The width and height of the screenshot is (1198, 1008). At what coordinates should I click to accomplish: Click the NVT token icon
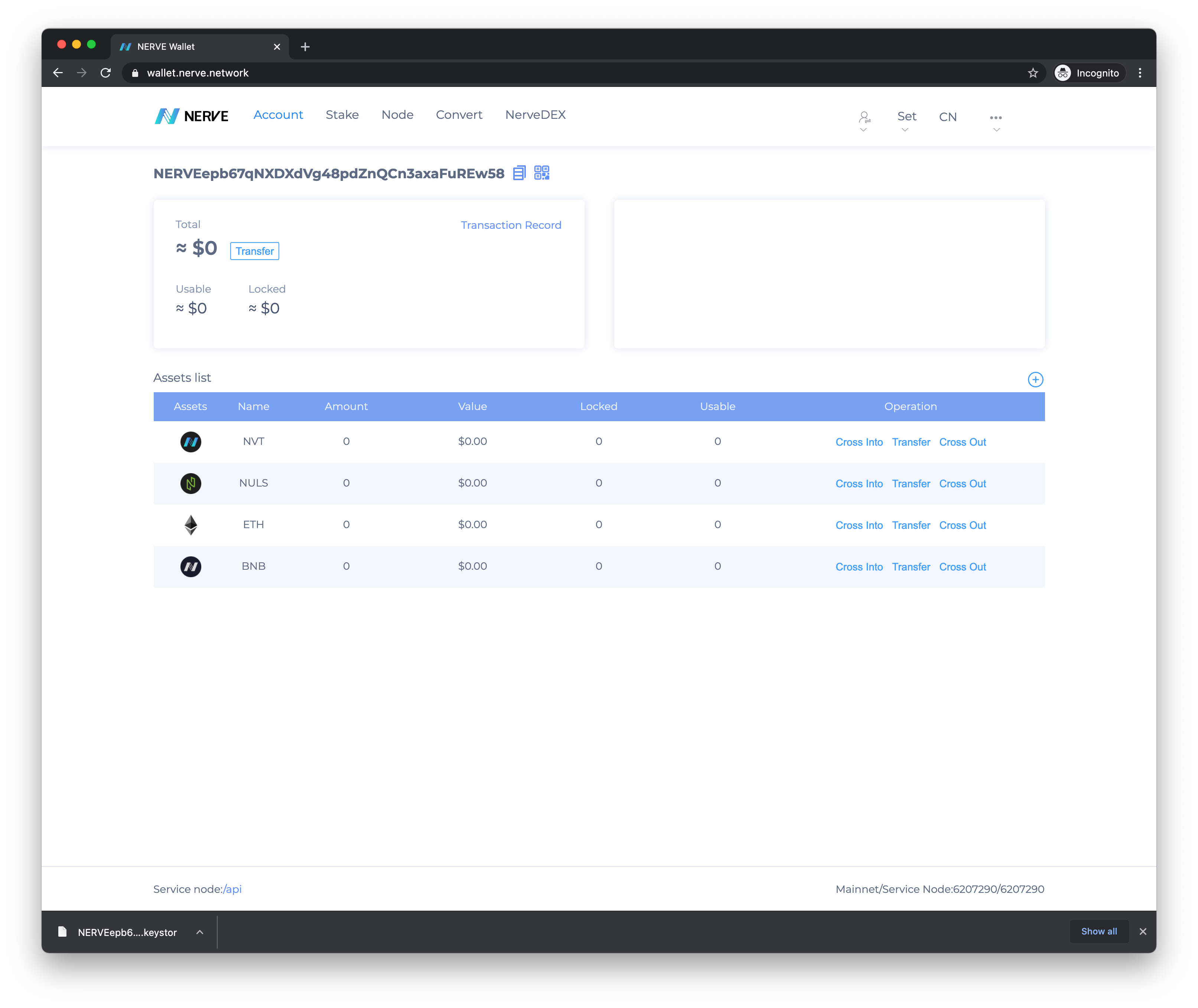[x=191, y=442]
